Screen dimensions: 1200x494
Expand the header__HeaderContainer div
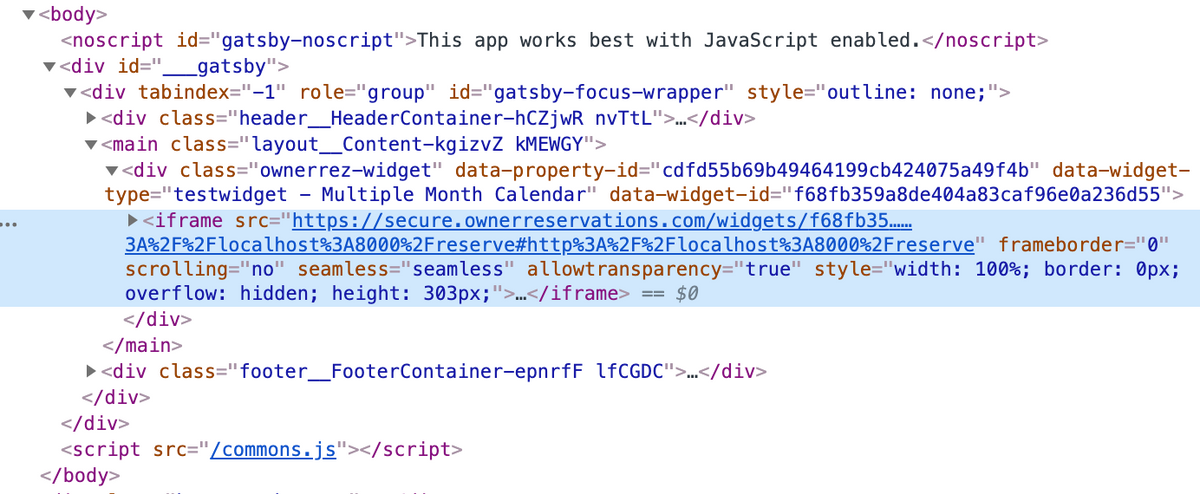[92, 119]
